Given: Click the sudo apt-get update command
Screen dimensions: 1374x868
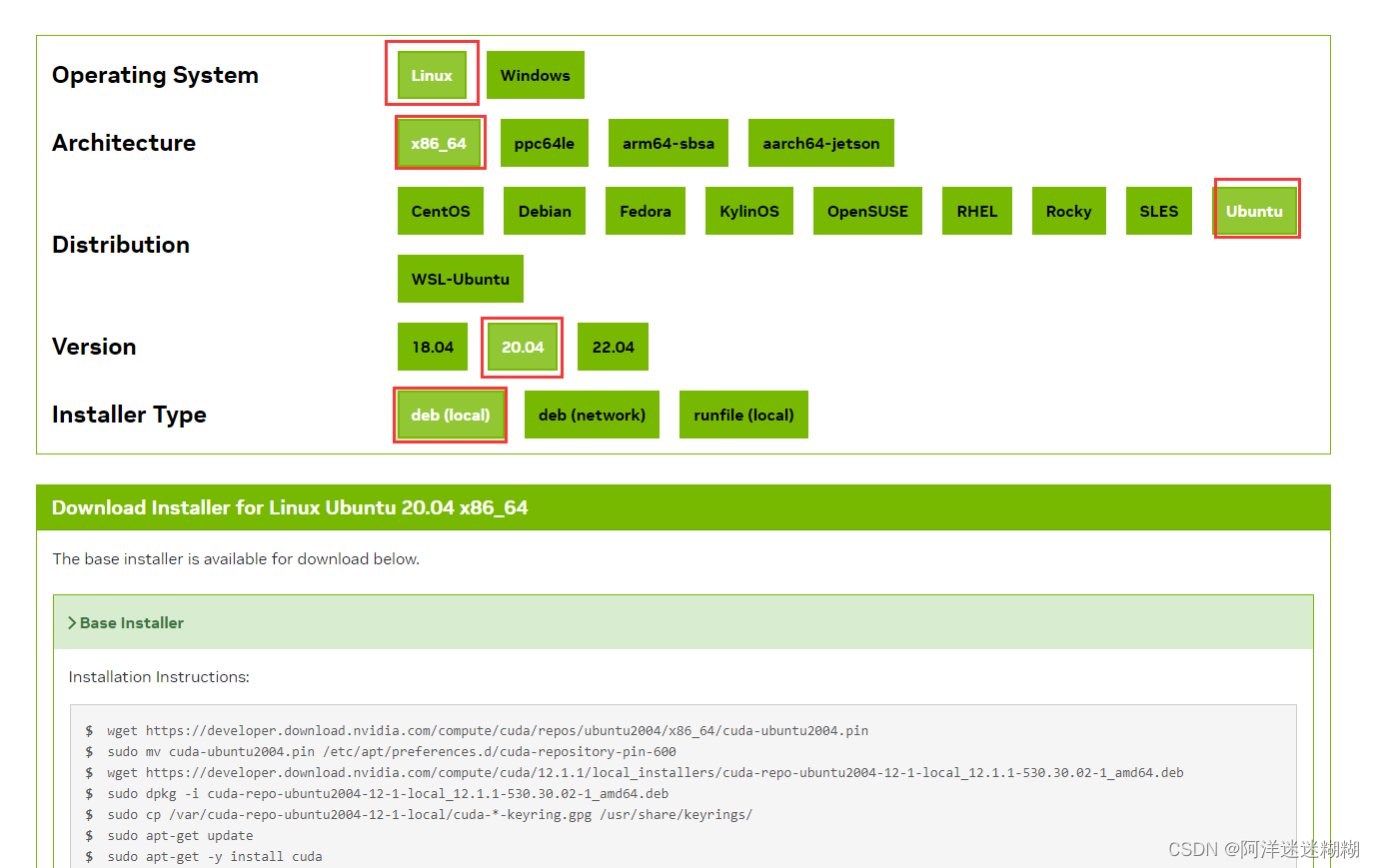Looking at the screenshot, I should (x=180, y=835).
